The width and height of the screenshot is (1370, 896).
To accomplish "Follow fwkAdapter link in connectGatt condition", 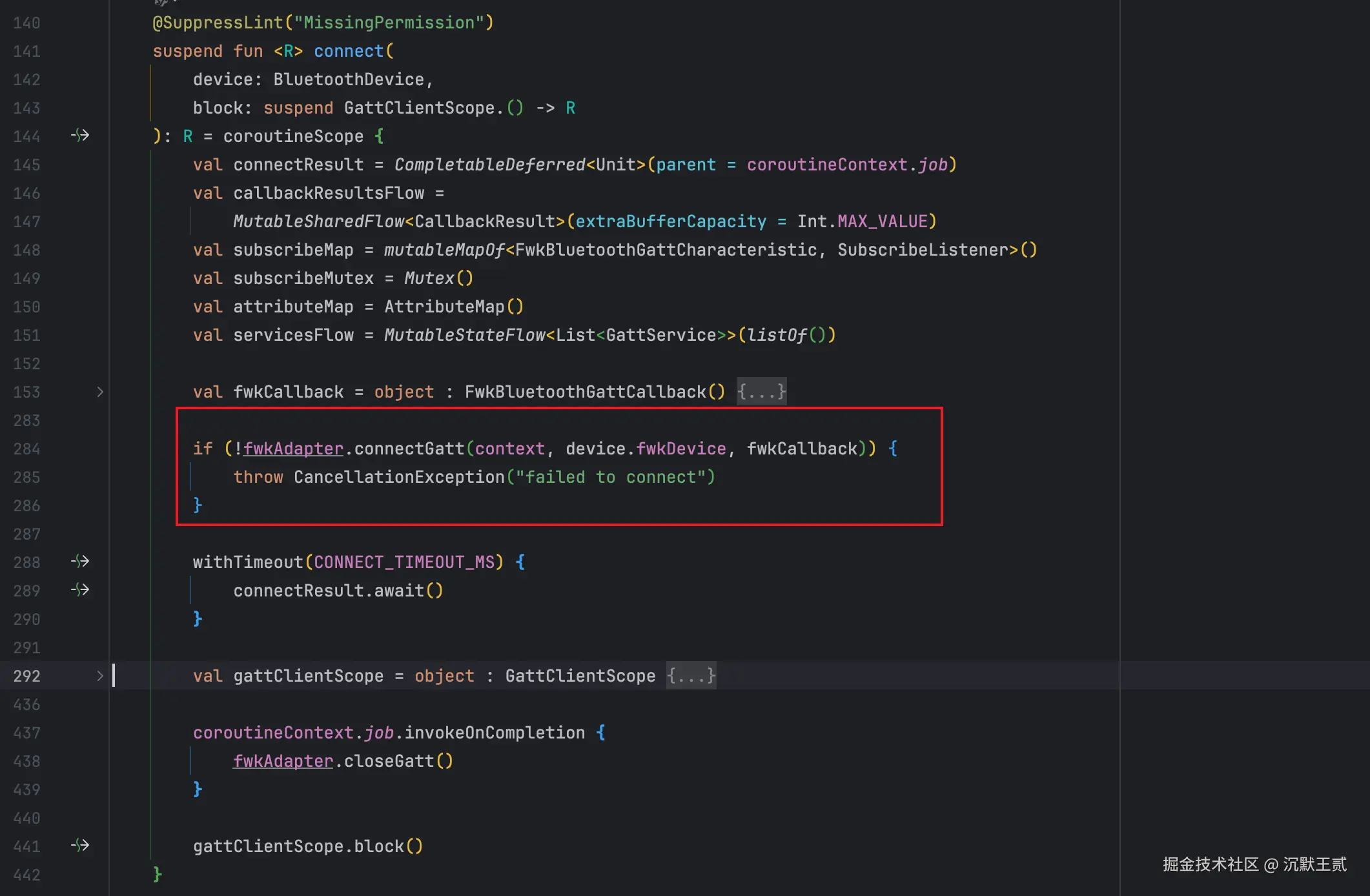I will tap(293, 449).
